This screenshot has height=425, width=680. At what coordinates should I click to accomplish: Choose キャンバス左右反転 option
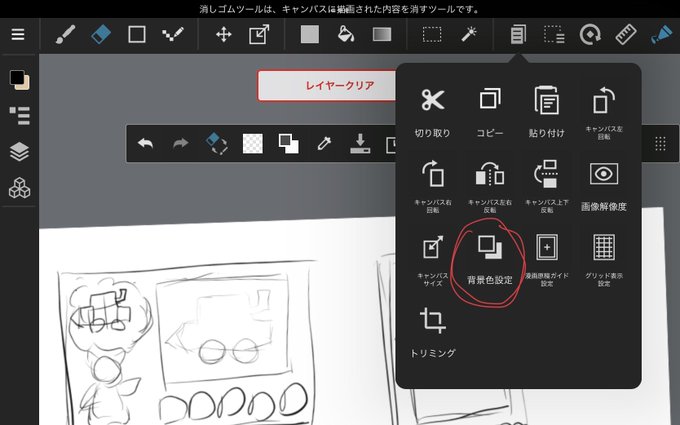490,186
